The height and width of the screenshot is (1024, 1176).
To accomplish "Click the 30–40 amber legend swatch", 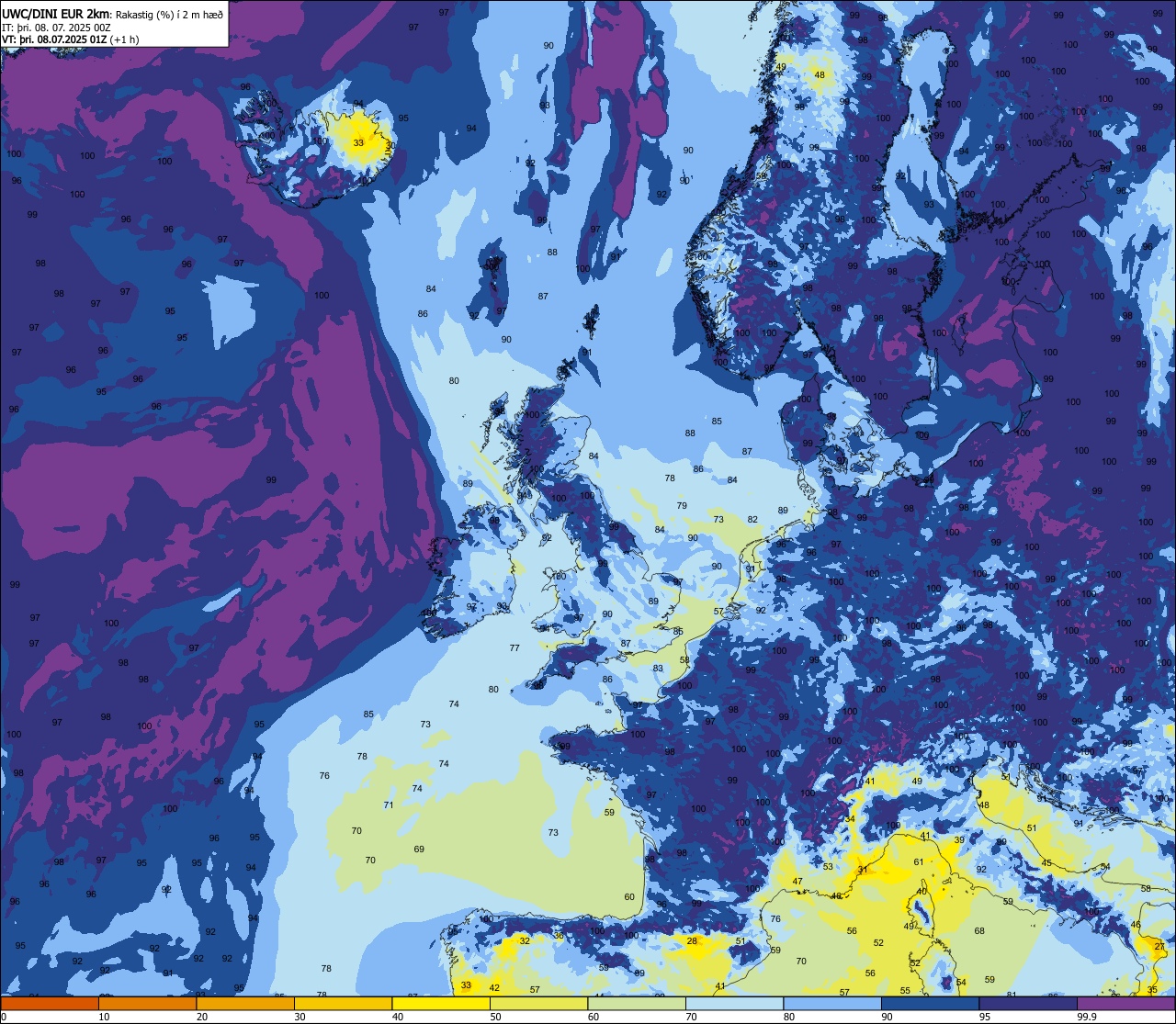I will coord(343,1004).
